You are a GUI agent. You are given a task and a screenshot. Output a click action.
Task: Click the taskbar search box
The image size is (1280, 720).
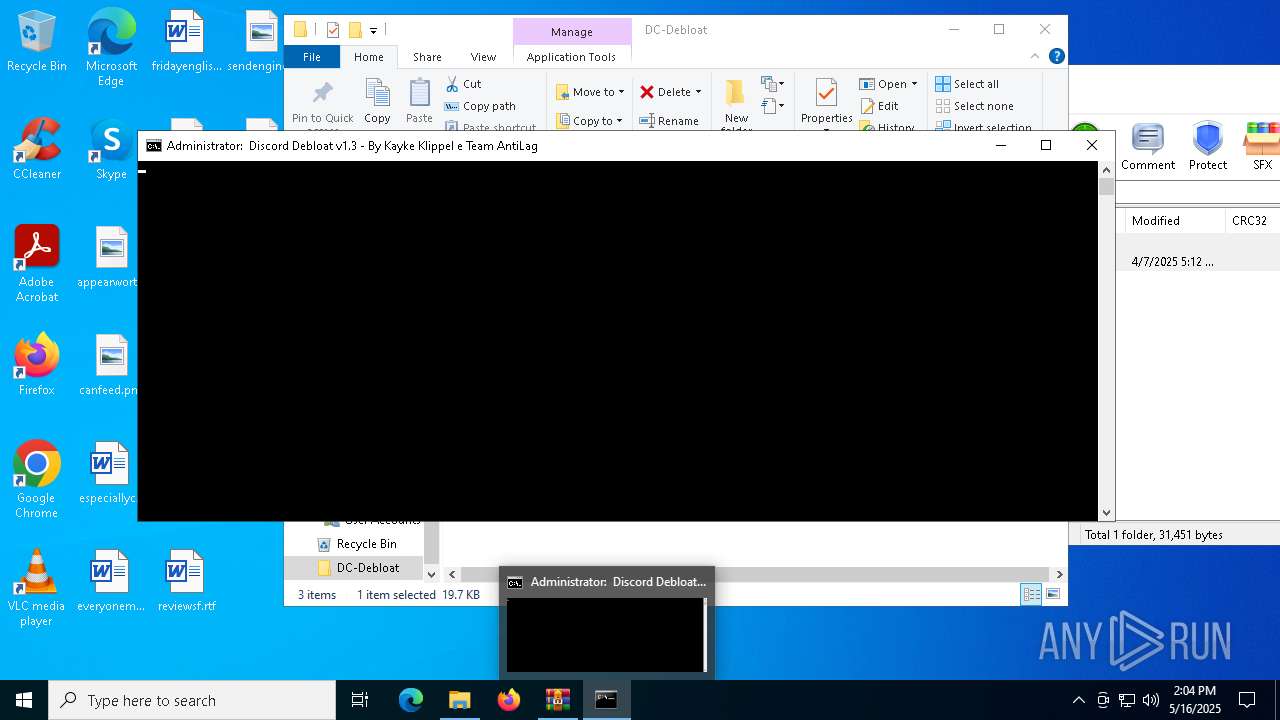[192, 700]
